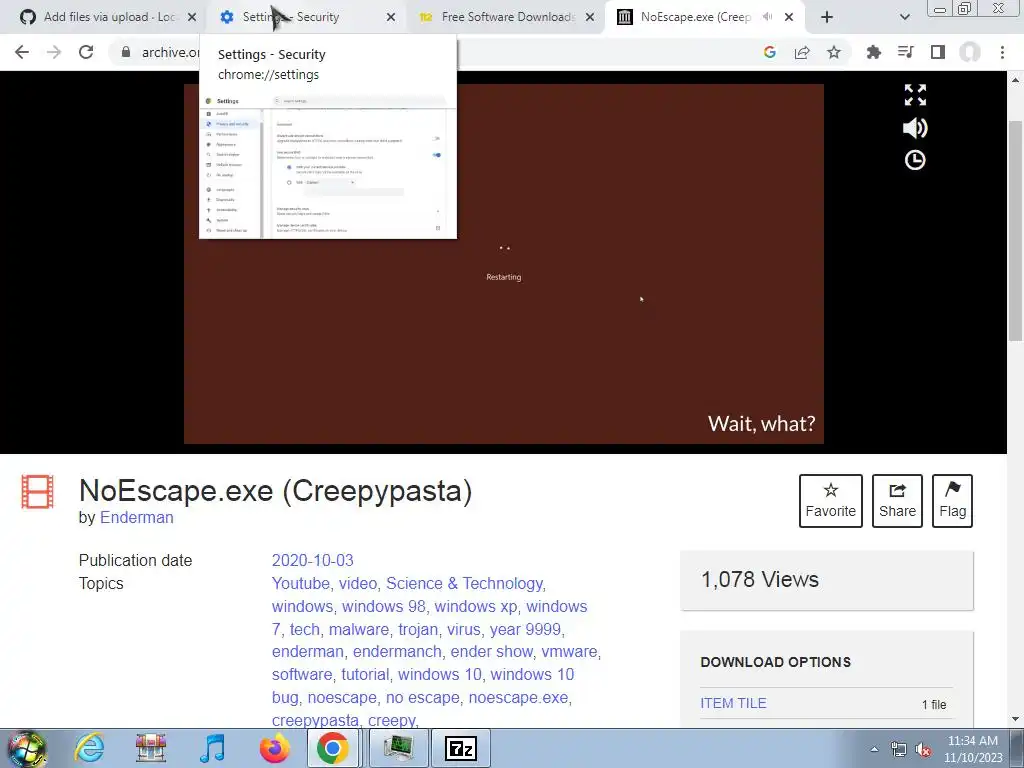Viewport: 1024px width, 768px height.
Task: Close the GitHub upload tab
Action: coord(191,17)
